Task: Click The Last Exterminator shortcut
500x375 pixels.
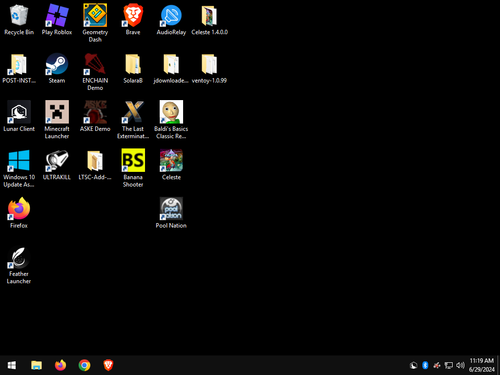Action: 133,119
